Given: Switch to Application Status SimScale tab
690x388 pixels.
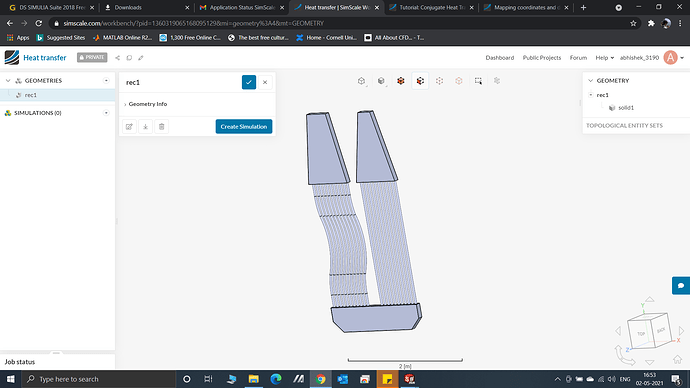Looking at the screenshot, I should (242, 7).
